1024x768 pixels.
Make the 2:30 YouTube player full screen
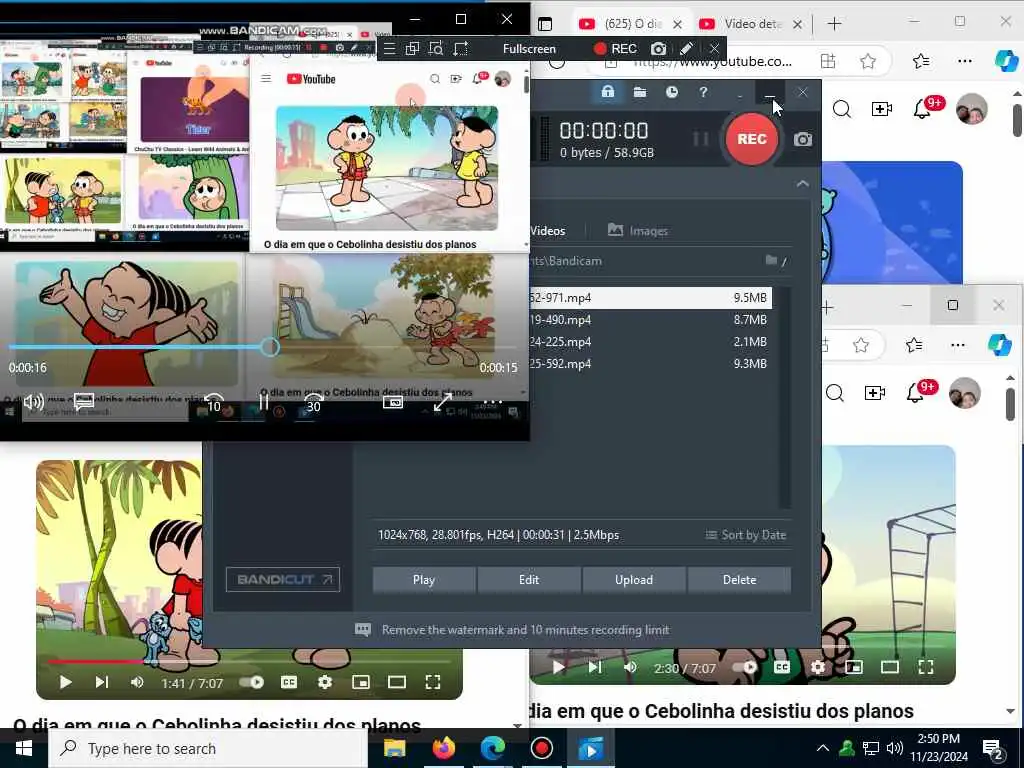pyautogui.click(x=925, y=667)
